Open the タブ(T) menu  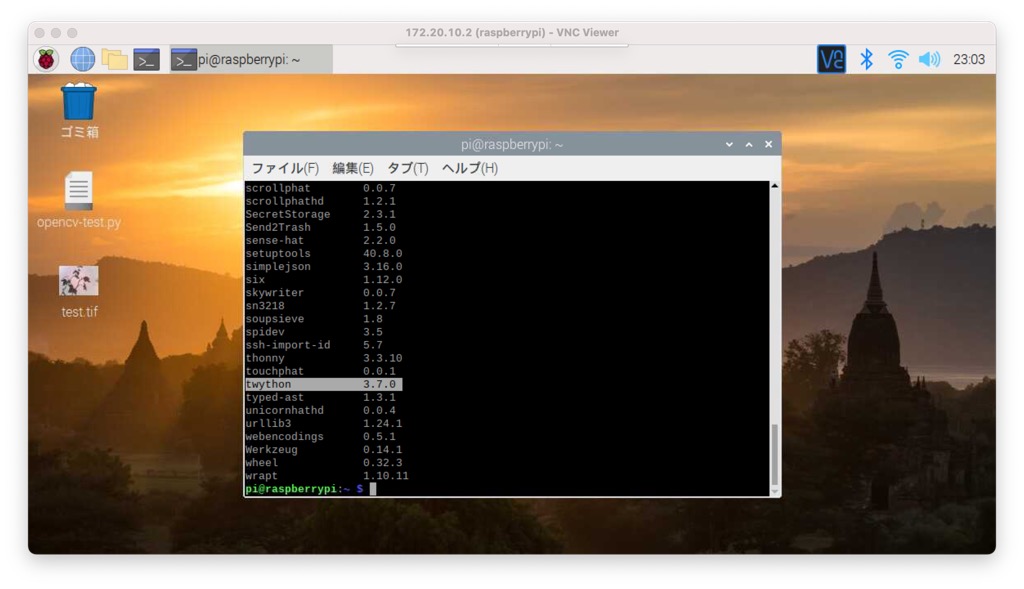click(407, 168)
